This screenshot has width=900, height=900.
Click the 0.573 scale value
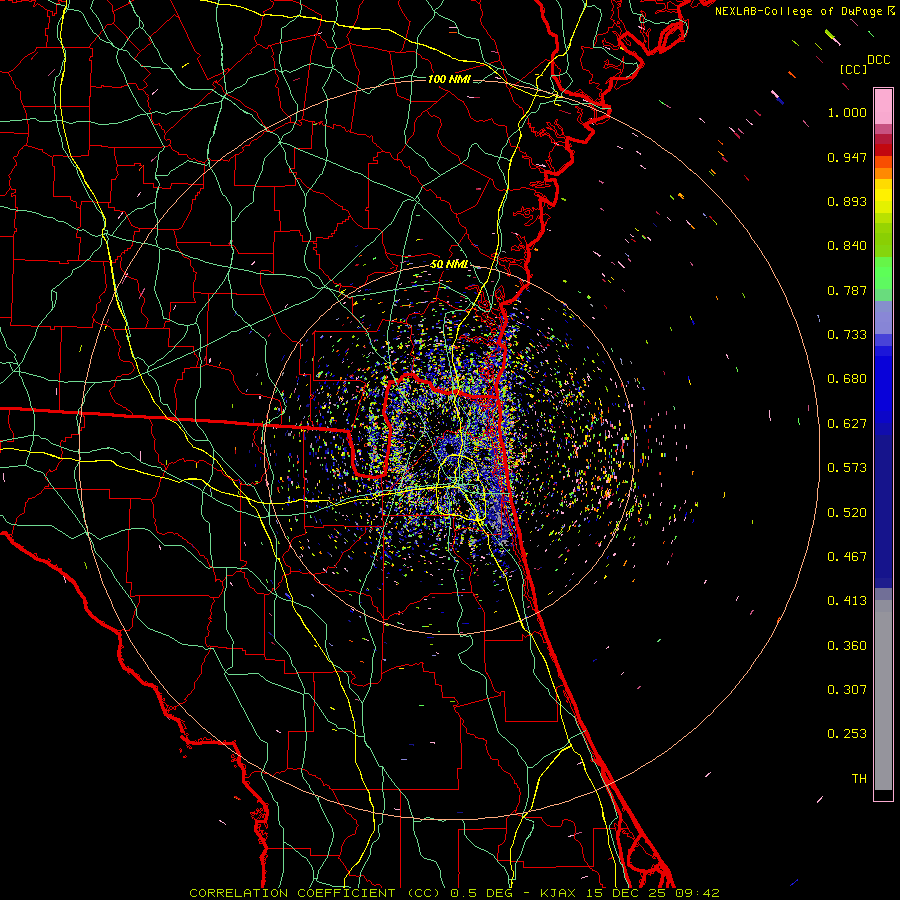[x=847, y=468]
